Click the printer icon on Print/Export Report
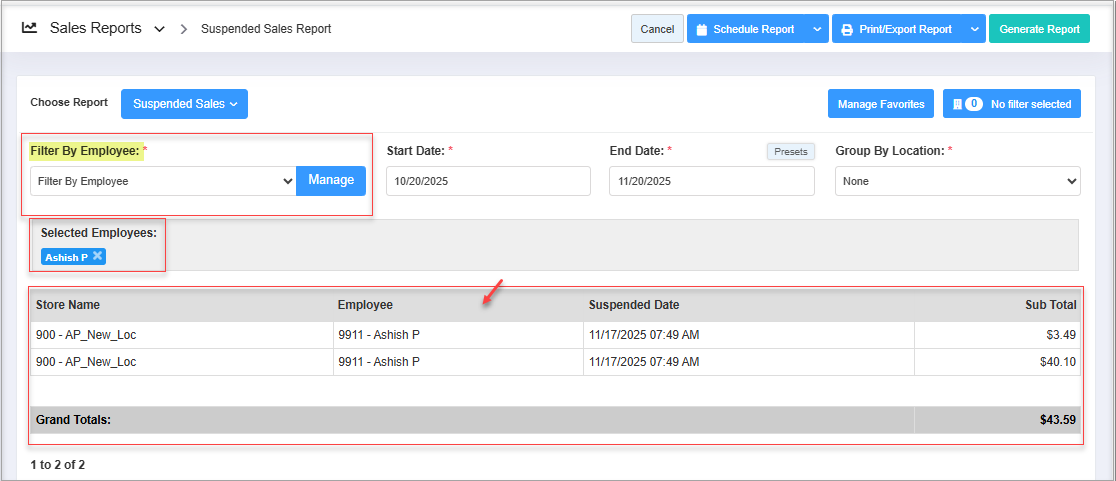Screen dimensions: 1116x481 (846, 29)
